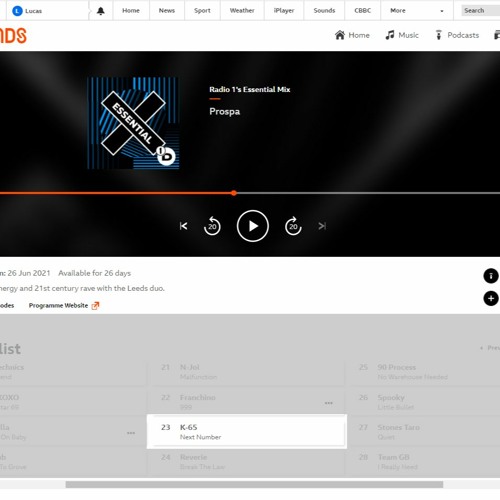
Task: Open the Weather section
Action: point(242,11)
